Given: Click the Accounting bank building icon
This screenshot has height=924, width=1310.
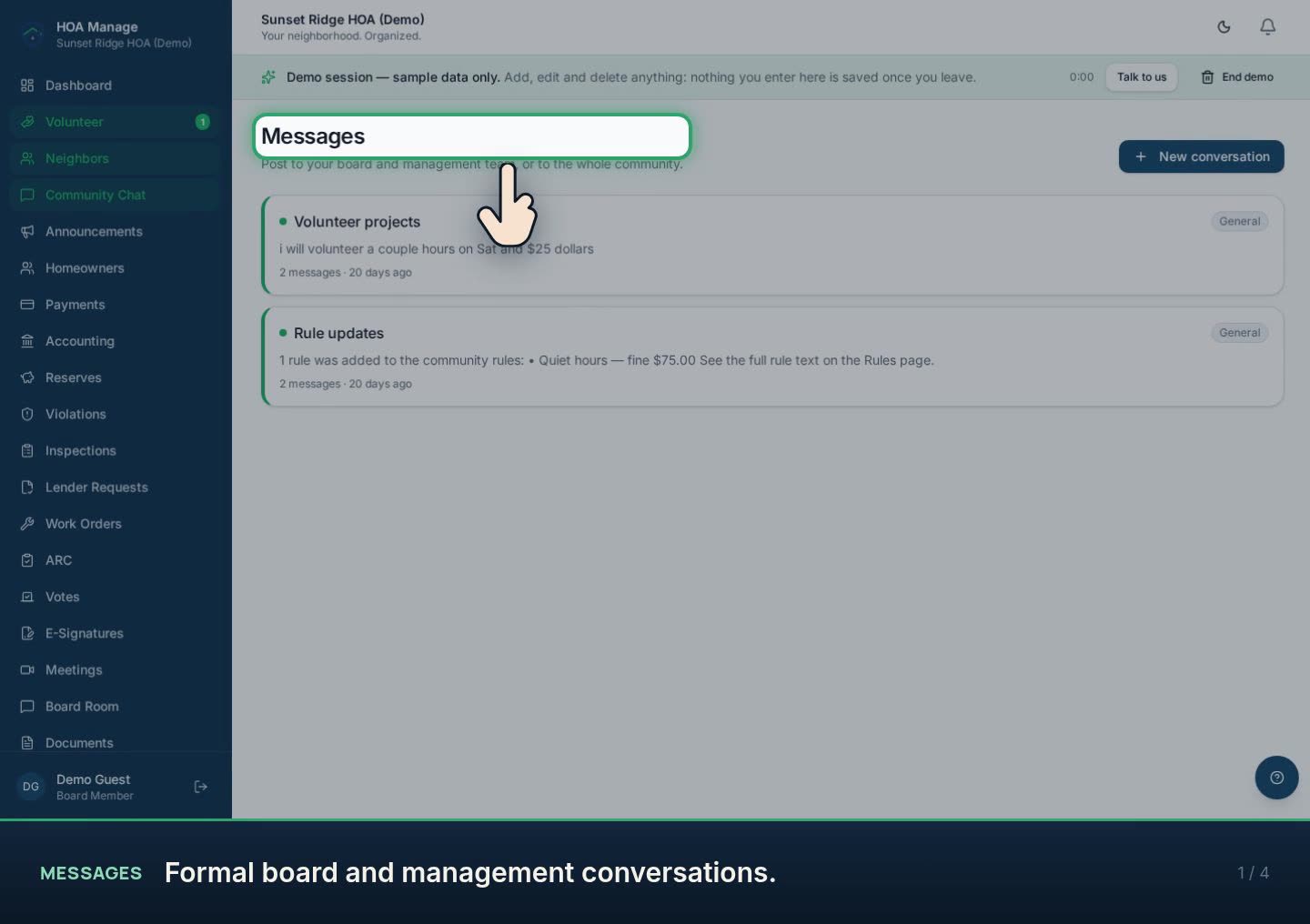Looking at the screenshot, I should (x=27, y=341).
